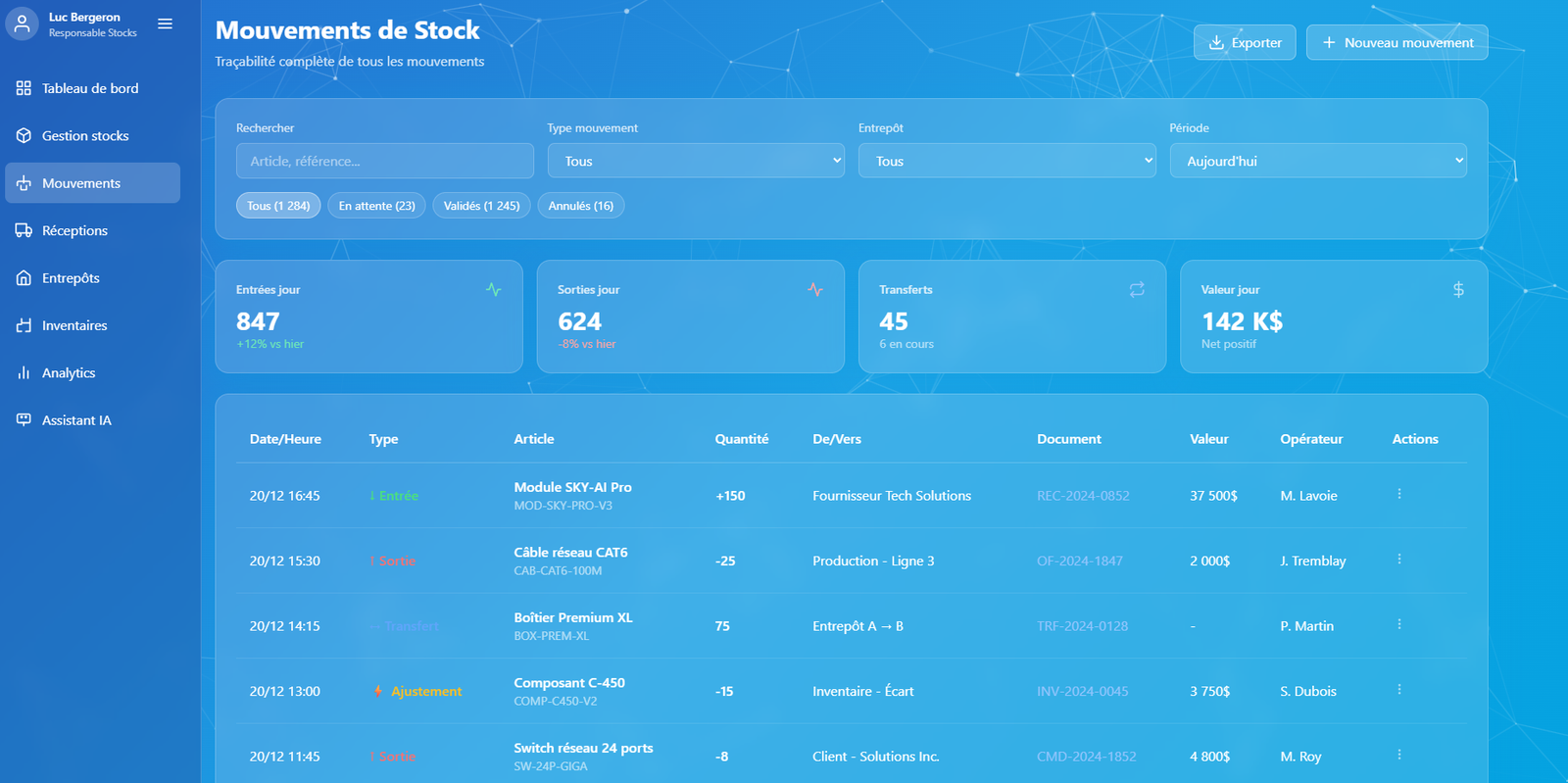The height and width of the screenshot is (783, 1568).
Task: Go to Gestion stocks in the sidebar
Action: [85, 136]
